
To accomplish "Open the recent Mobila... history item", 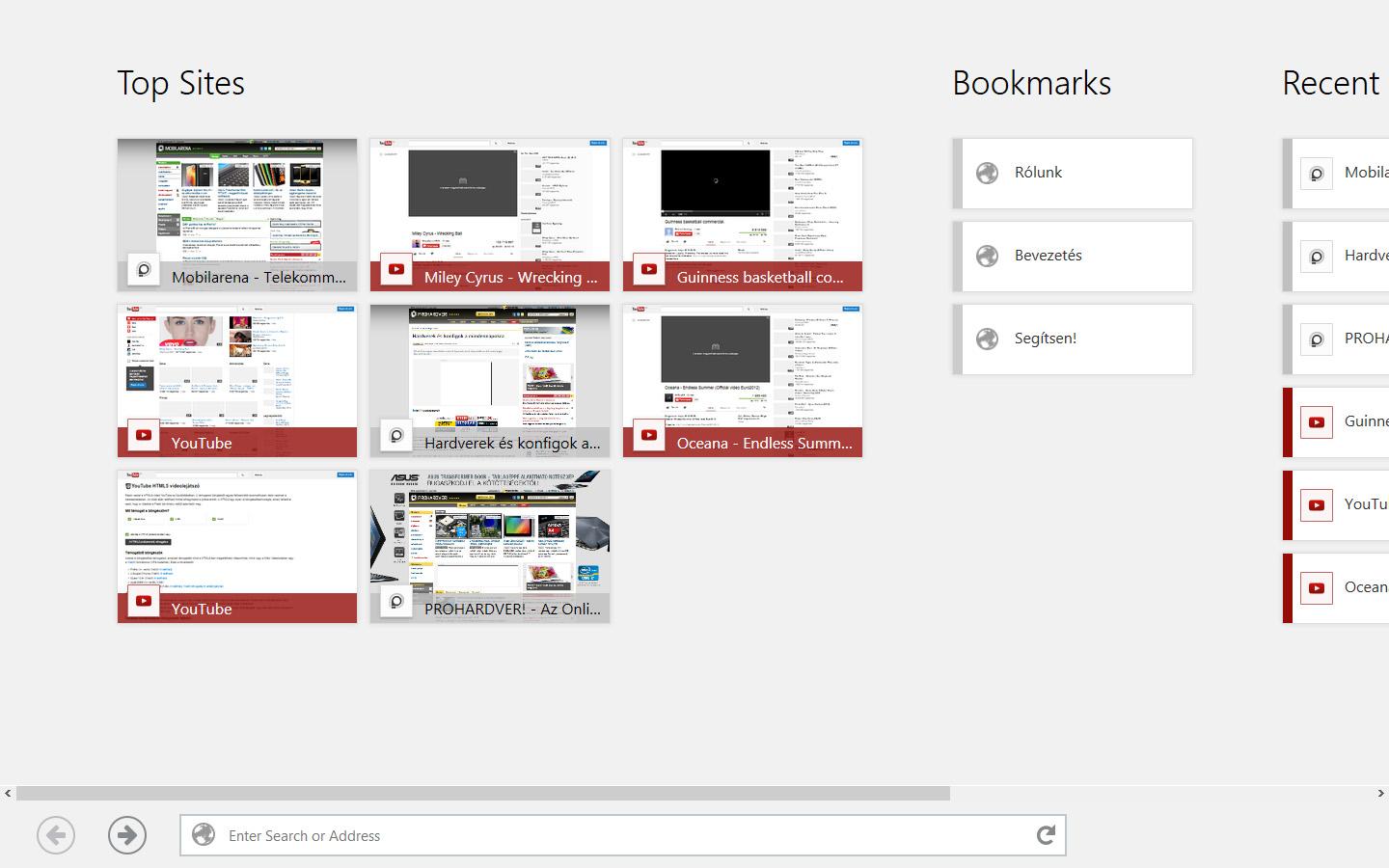I will pyautogui.click(x=1336, y=174).
